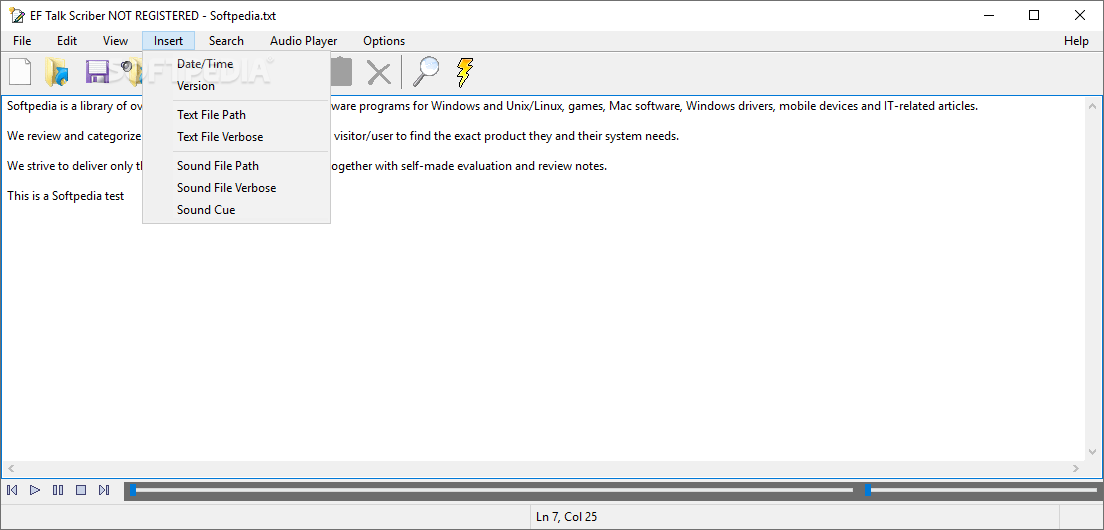This screenshot has height=530, width=1104.
Task: Insert Sound File Path
Action: tap(237, 166)
